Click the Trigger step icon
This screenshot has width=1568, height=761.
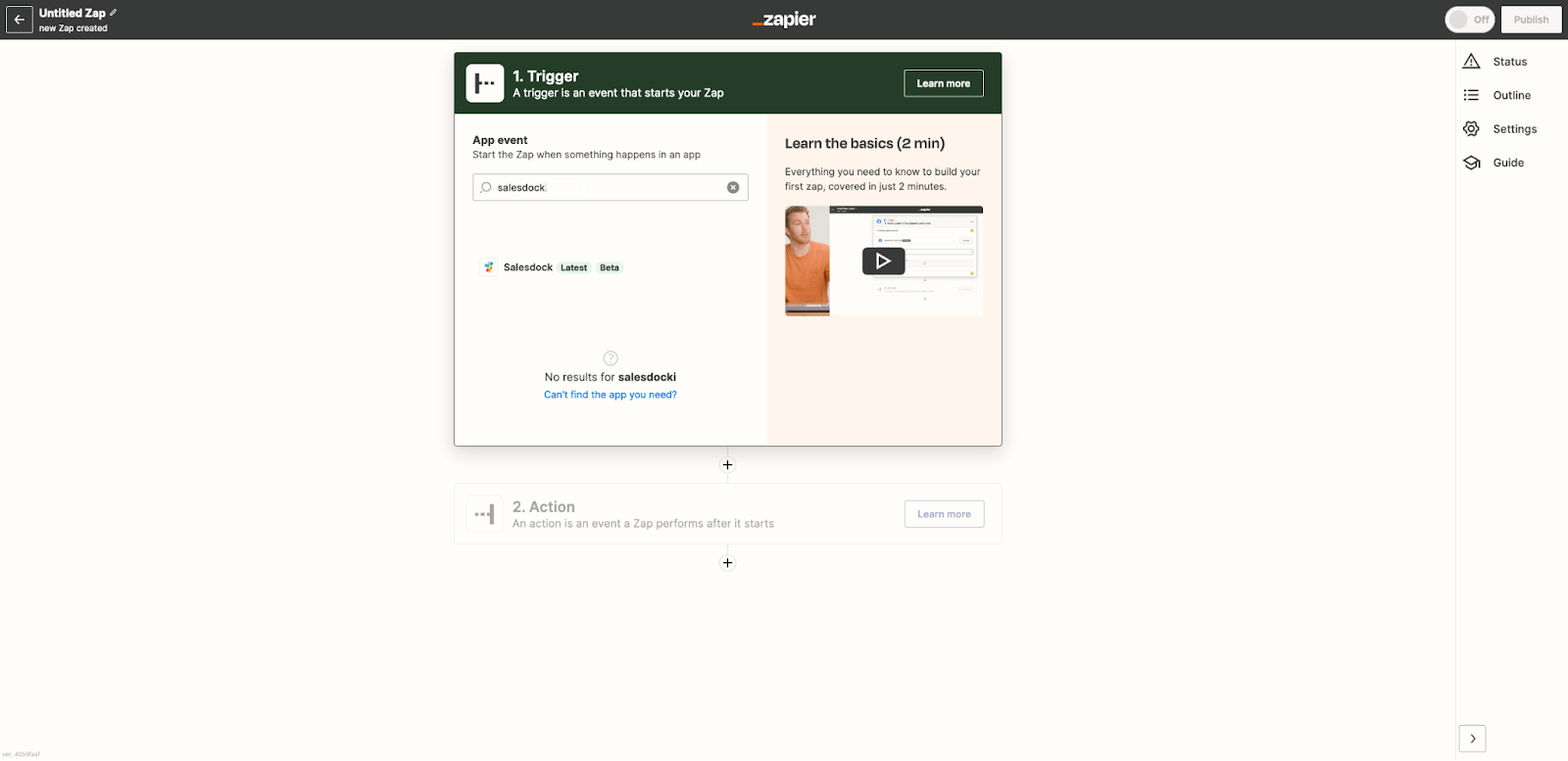(x=485, y=83)
